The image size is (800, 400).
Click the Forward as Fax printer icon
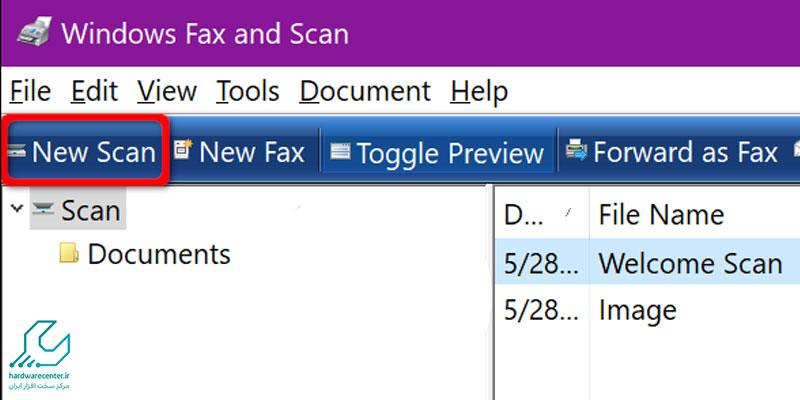click(x=577, y=150)
